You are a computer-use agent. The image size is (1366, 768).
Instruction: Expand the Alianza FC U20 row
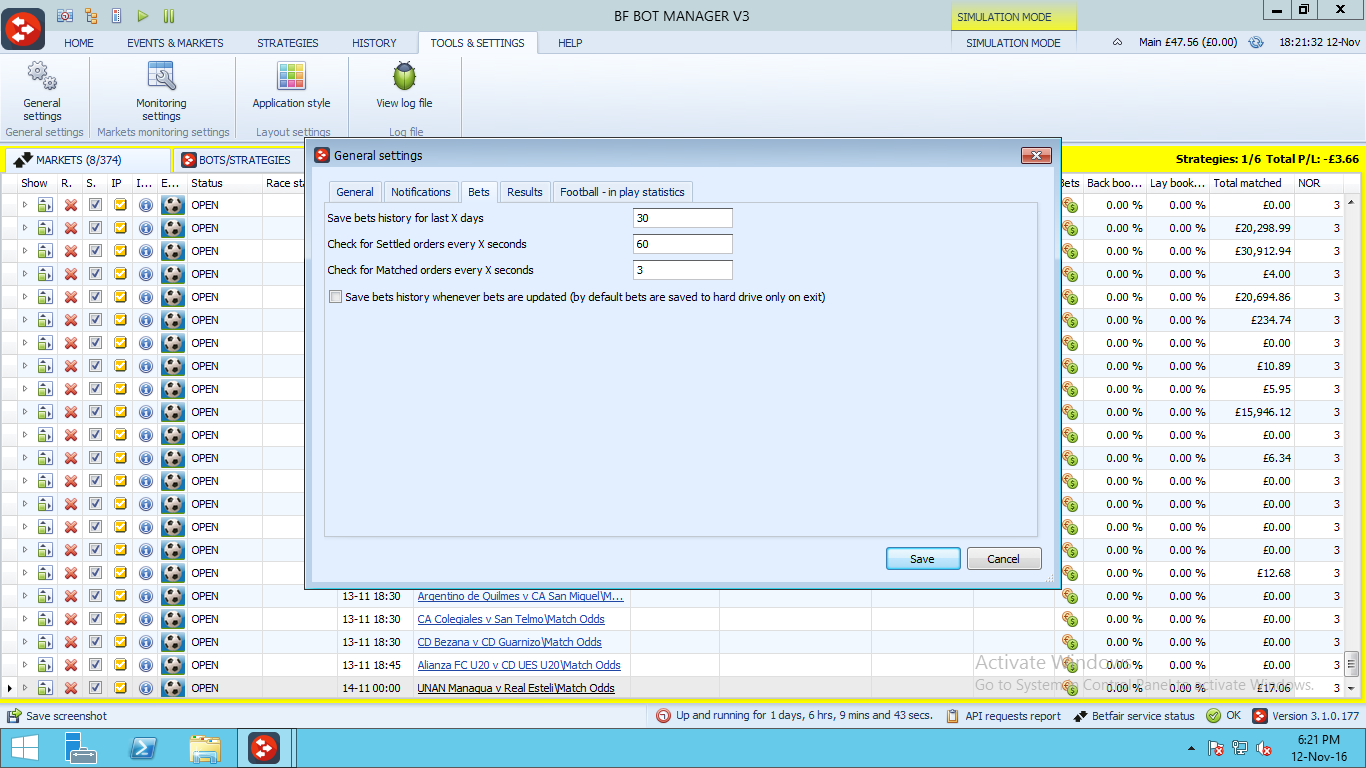click(26, 665)
